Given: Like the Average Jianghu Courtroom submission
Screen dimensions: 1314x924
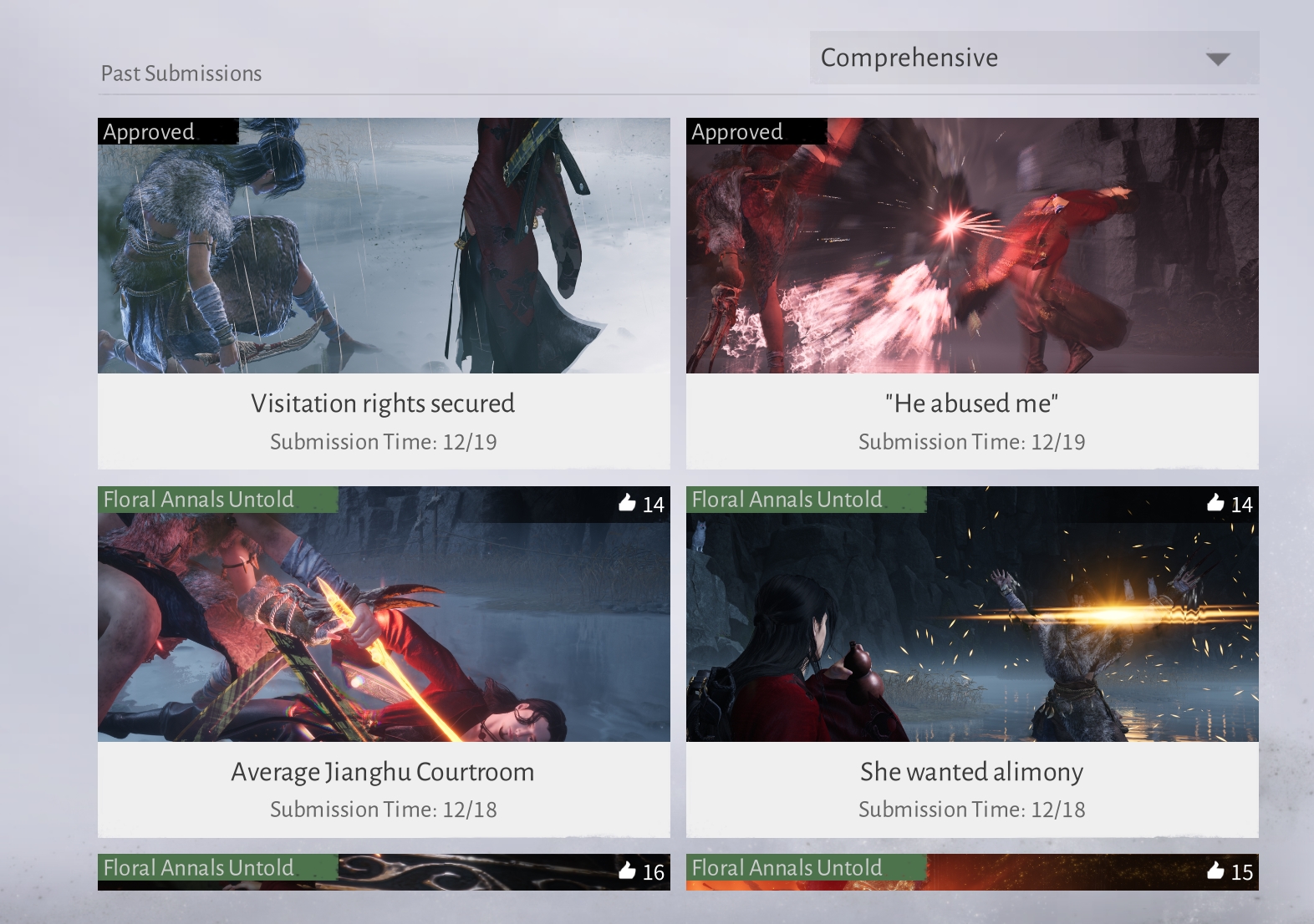Looking at the screenshot, I should pyautogui.click(x=627, y=502).
